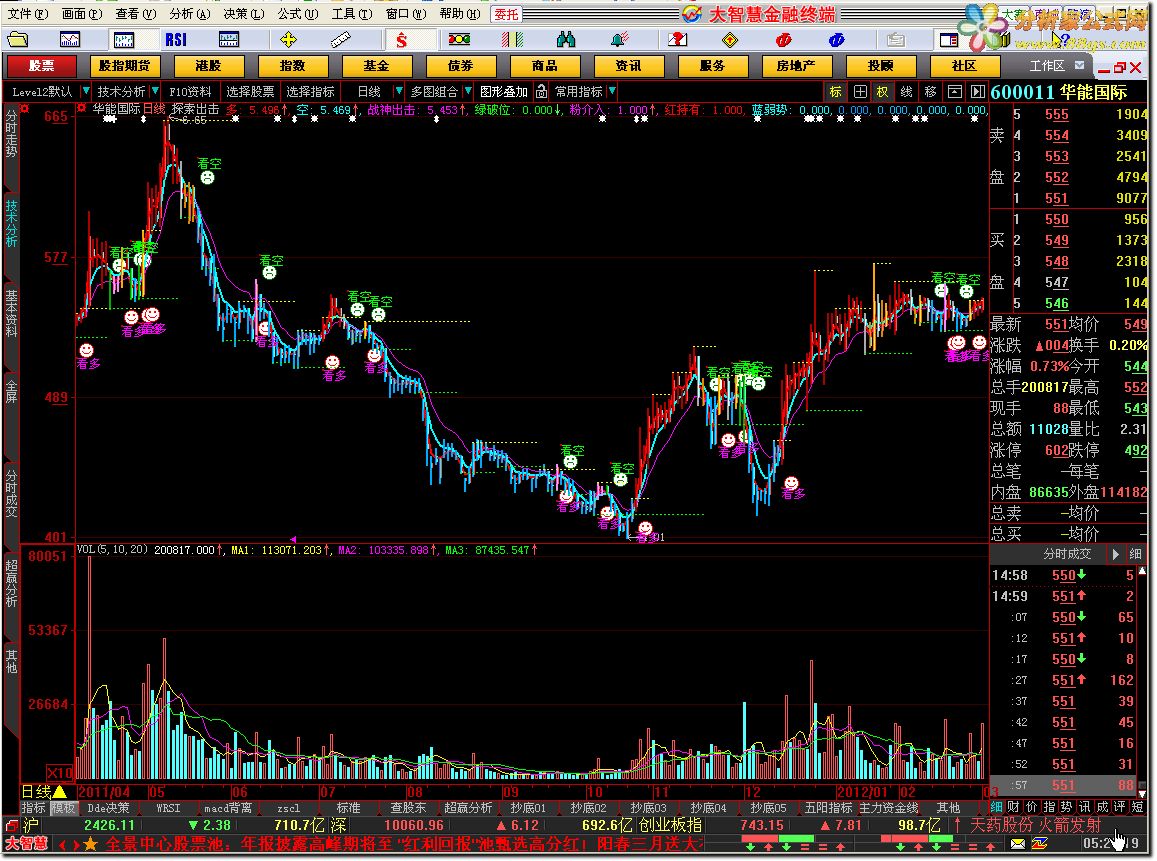The image size is (1157, 861).
Task: Switch to the 五阳指标 tab
Action: 829,808
